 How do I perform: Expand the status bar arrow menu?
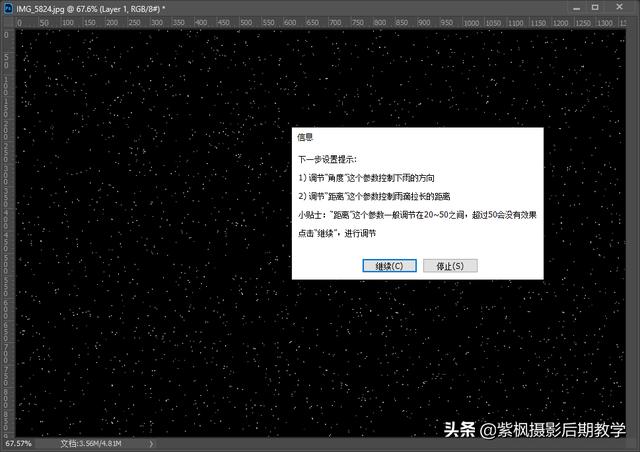coord(153,442)
